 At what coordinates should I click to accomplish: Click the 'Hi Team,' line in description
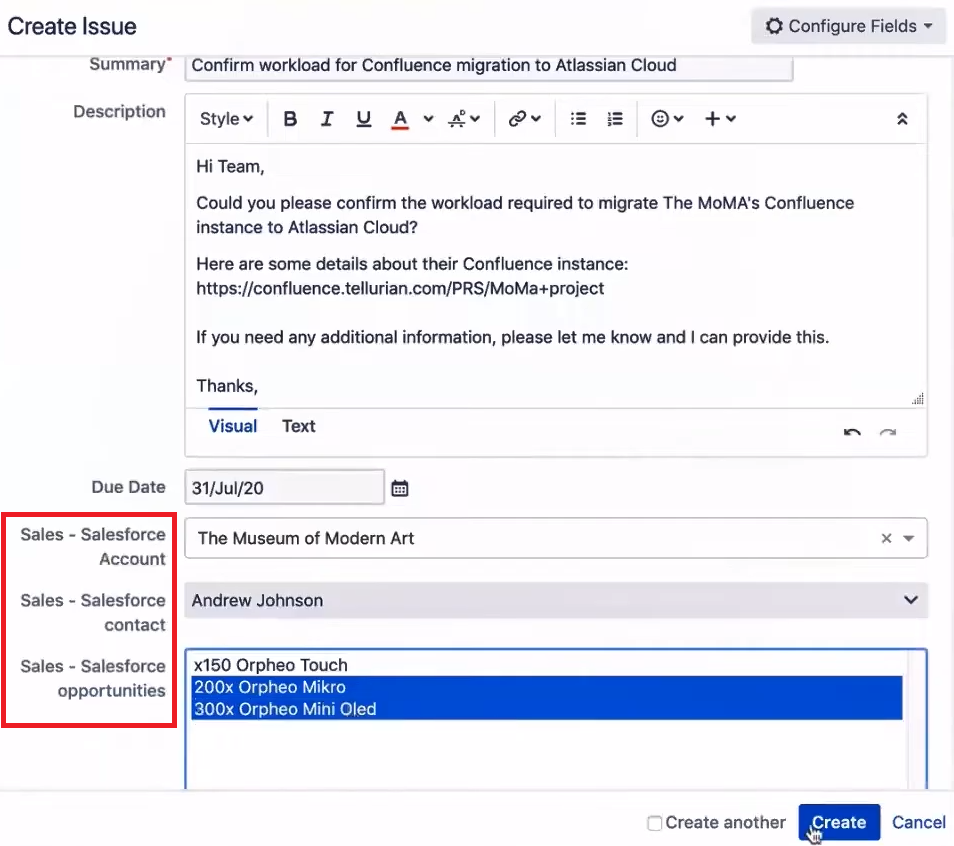tap(230, 167)
